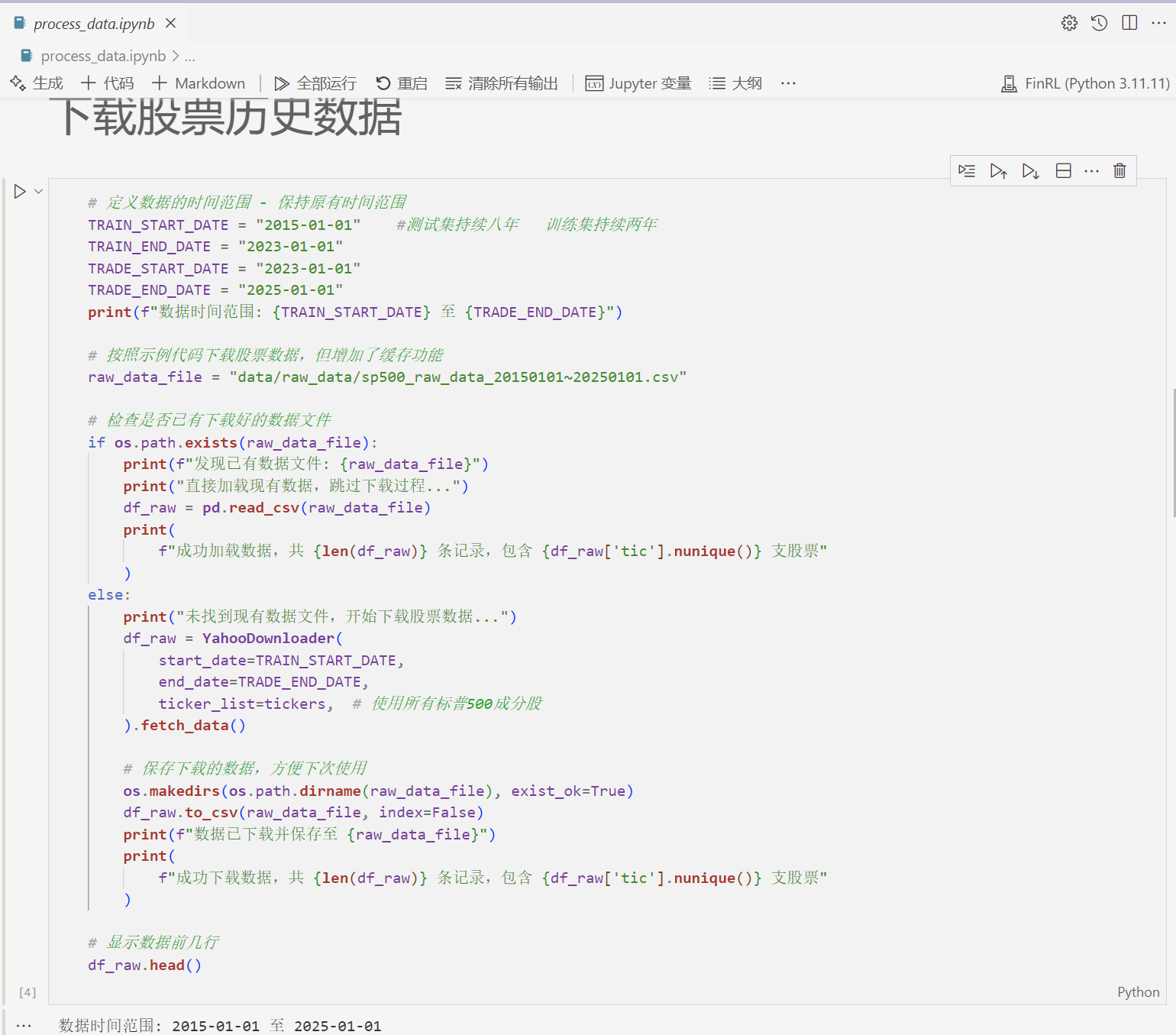Open more cell actions ellipsis in cell toolbar
The height and width of the screenshot is (1035, 1176).
coord(1091,171)
